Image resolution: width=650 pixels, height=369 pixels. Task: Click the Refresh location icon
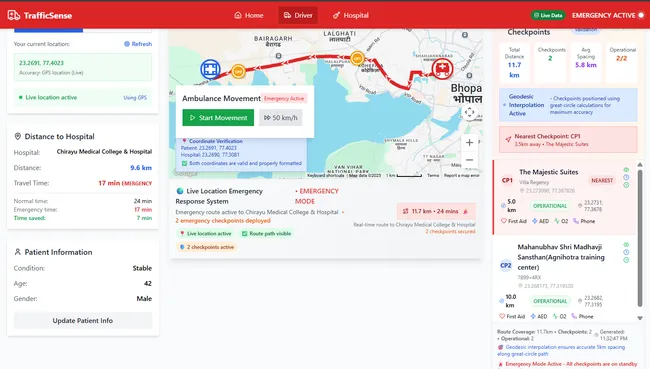pos(127,44)
